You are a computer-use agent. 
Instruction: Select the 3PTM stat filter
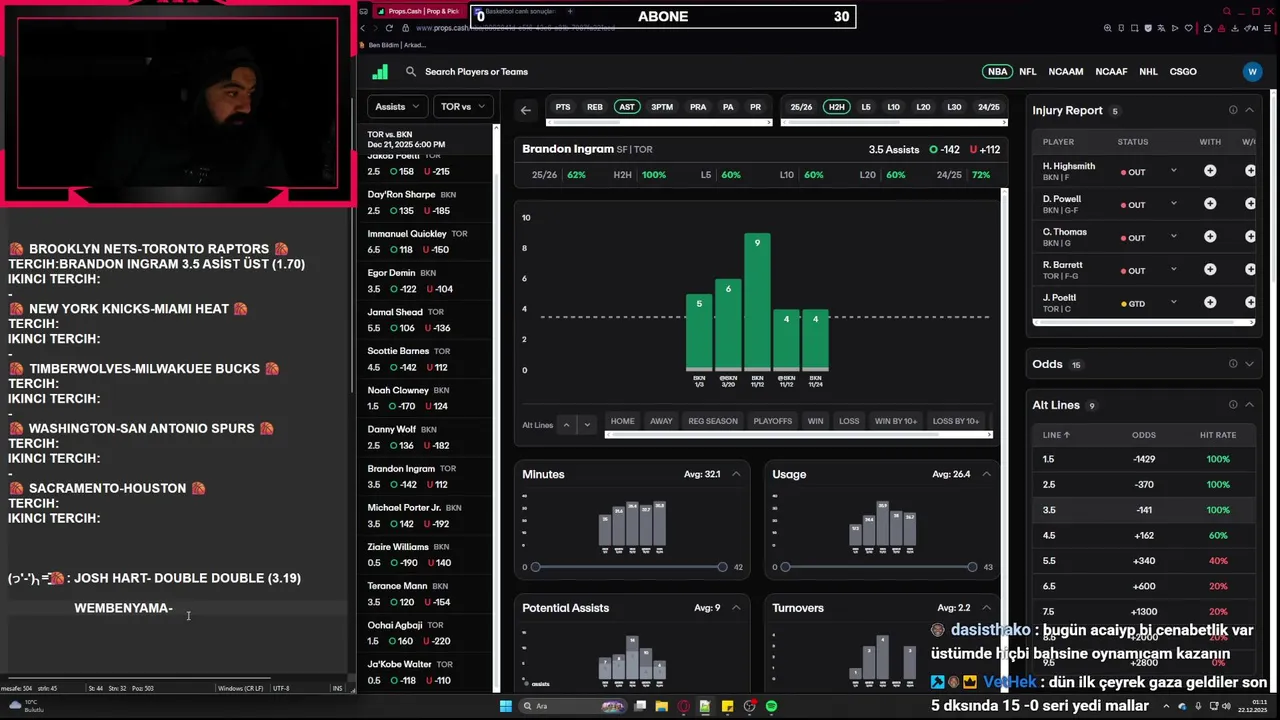click(x=662, y=107)
